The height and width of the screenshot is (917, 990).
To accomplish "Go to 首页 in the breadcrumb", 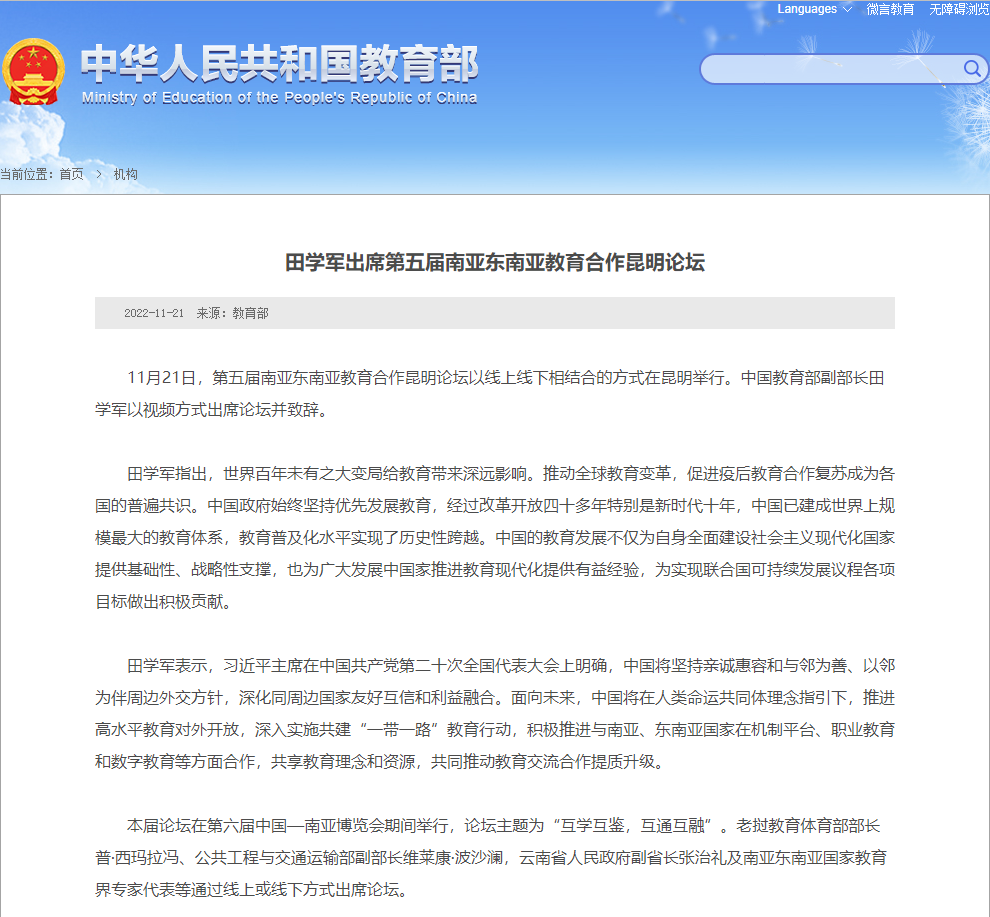I will [x=71, y=174].
